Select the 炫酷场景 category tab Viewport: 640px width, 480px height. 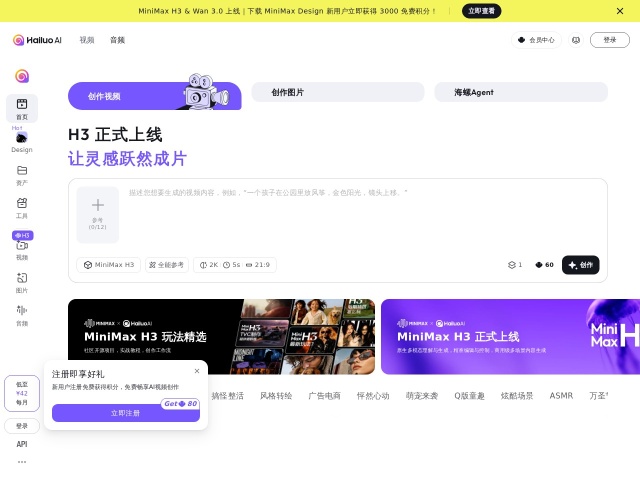point(517,396)
